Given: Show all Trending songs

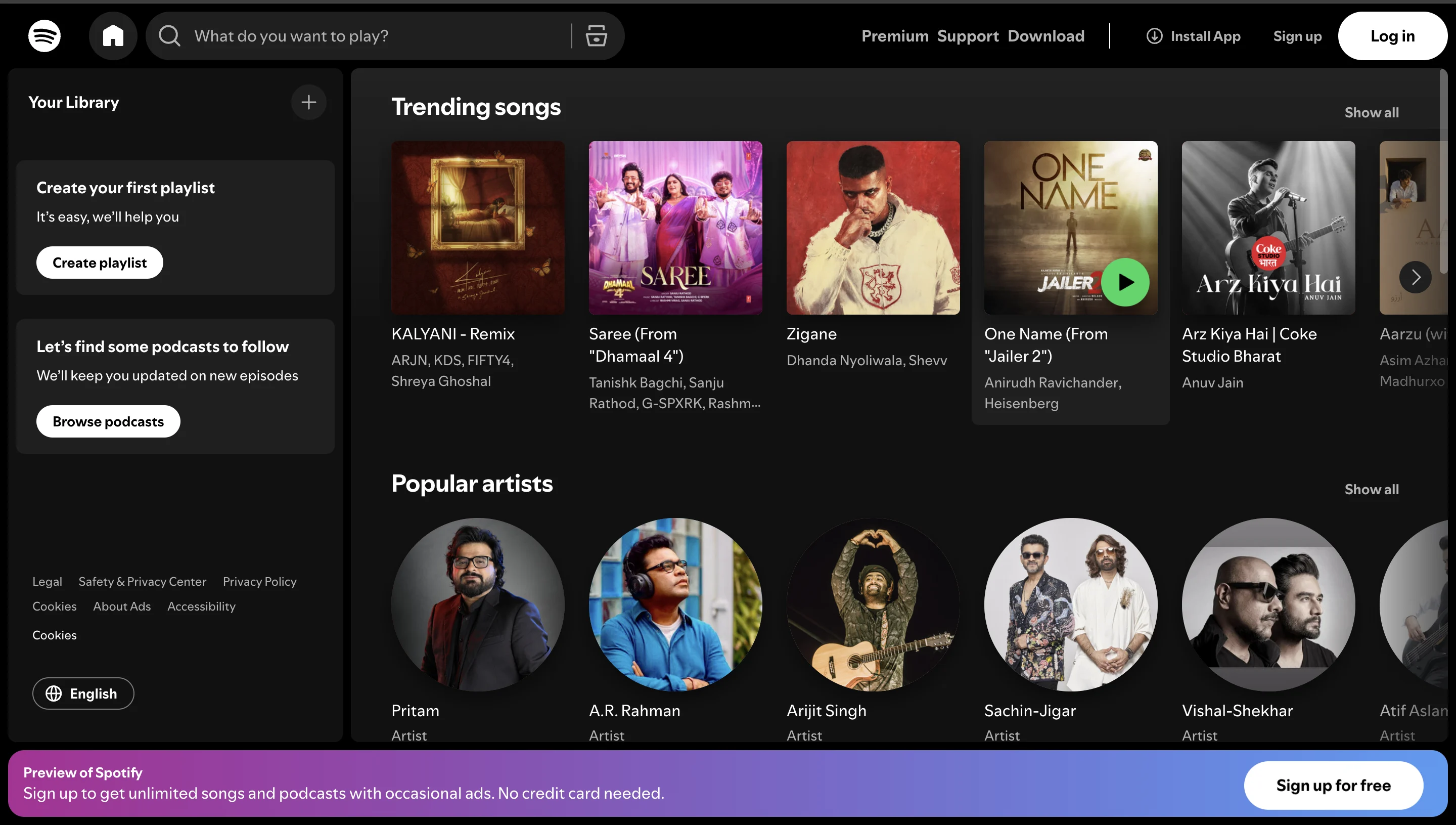Looking at the screenshot, I should [1371, 112].
